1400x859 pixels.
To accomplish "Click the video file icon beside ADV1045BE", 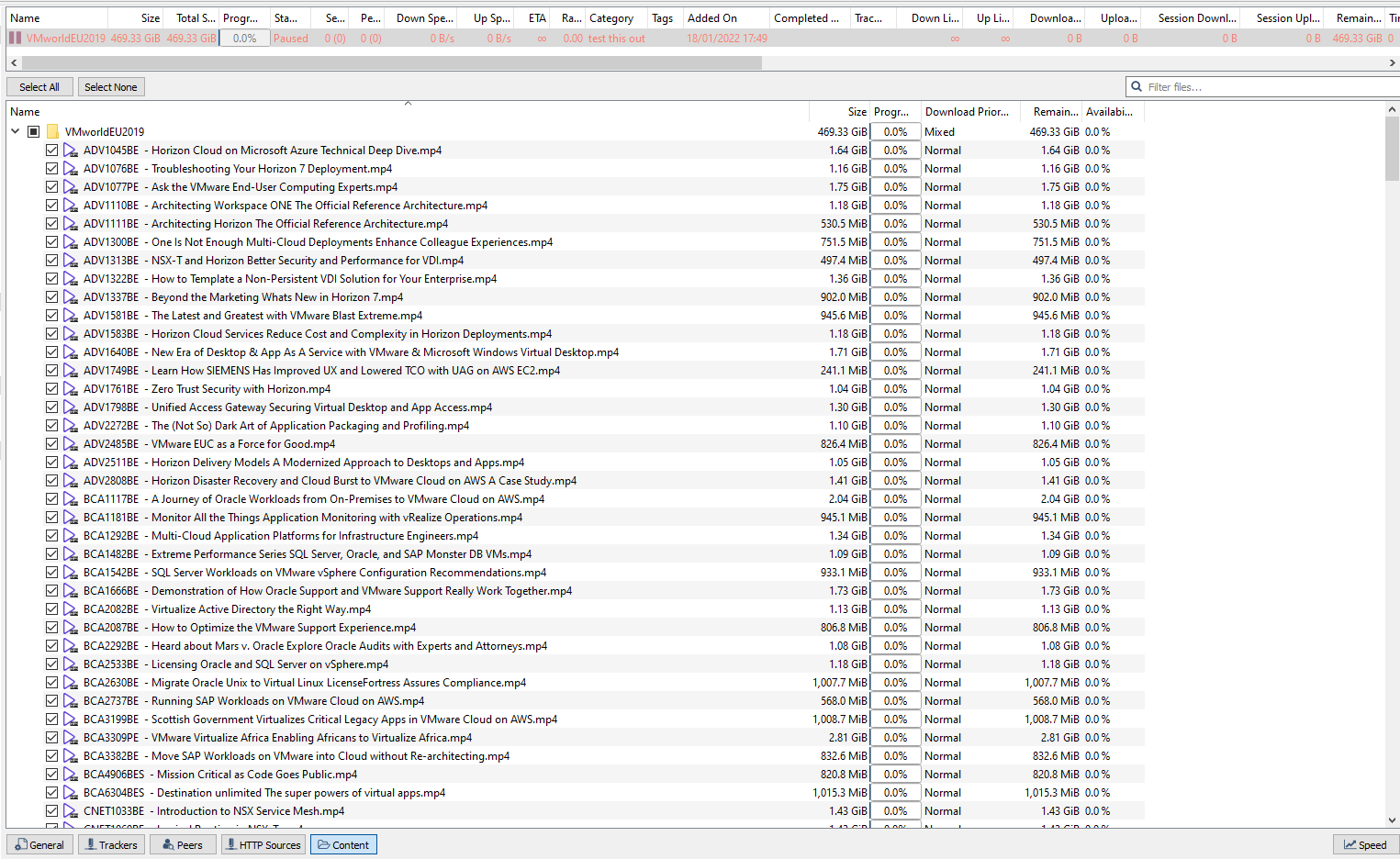I will (x=71, y=150).
